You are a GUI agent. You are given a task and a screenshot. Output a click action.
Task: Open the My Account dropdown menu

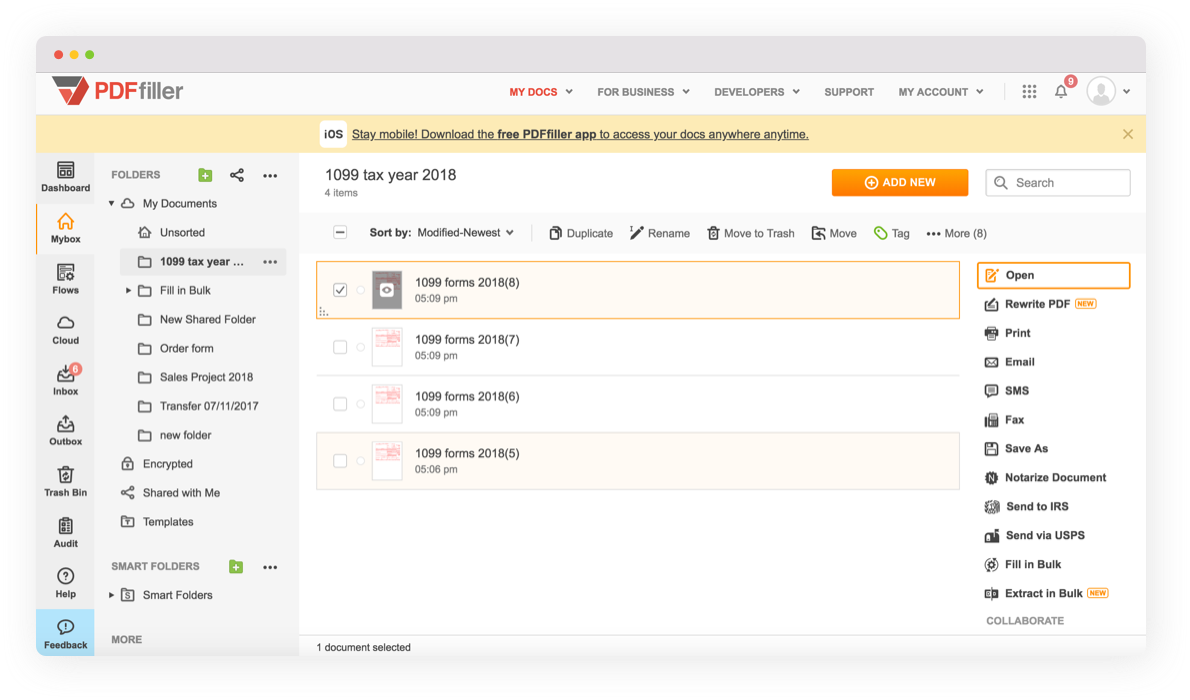pyautogui.click(x=941, y=92)
